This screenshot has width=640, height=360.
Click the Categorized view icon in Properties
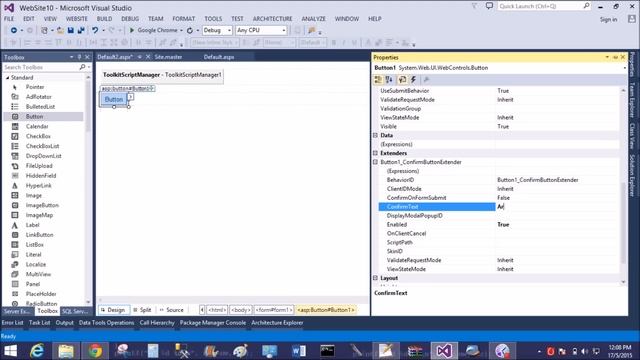[378, 80]
